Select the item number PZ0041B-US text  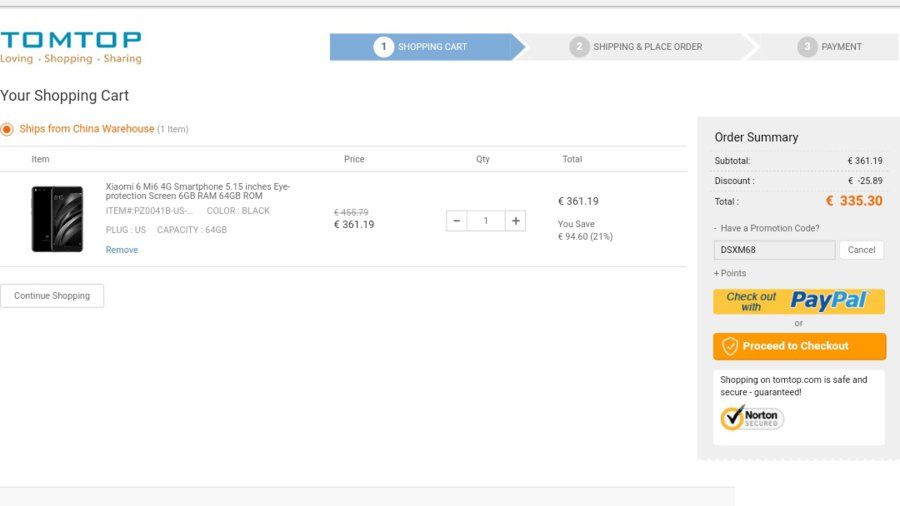pyautogui.click(x=150, y=211)
